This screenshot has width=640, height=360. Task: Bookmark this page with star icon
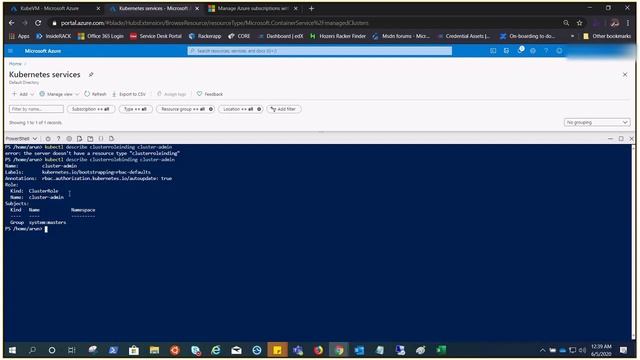point(580,23)
